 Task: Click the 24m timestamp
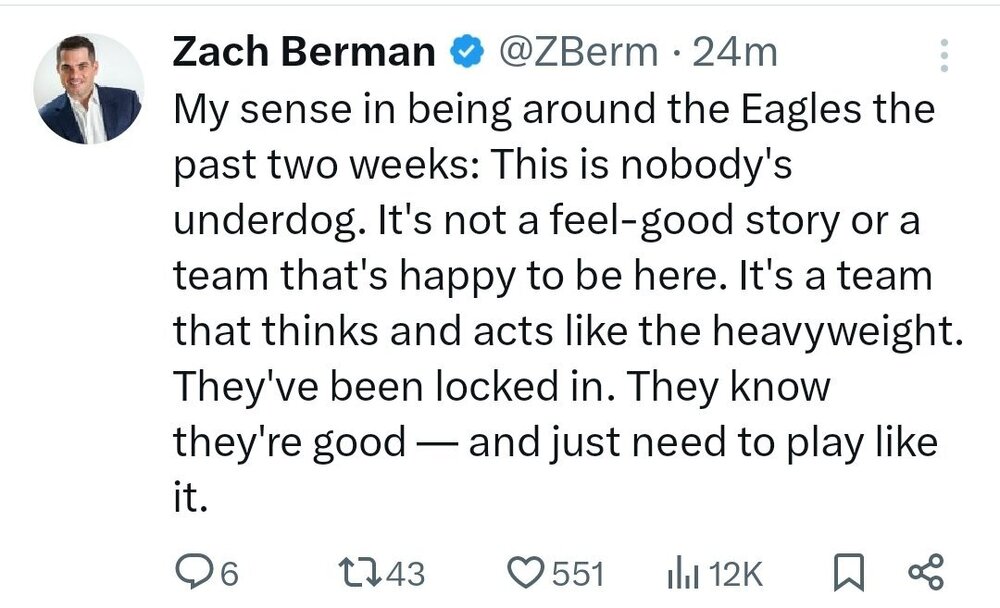(x=734, y=52)
